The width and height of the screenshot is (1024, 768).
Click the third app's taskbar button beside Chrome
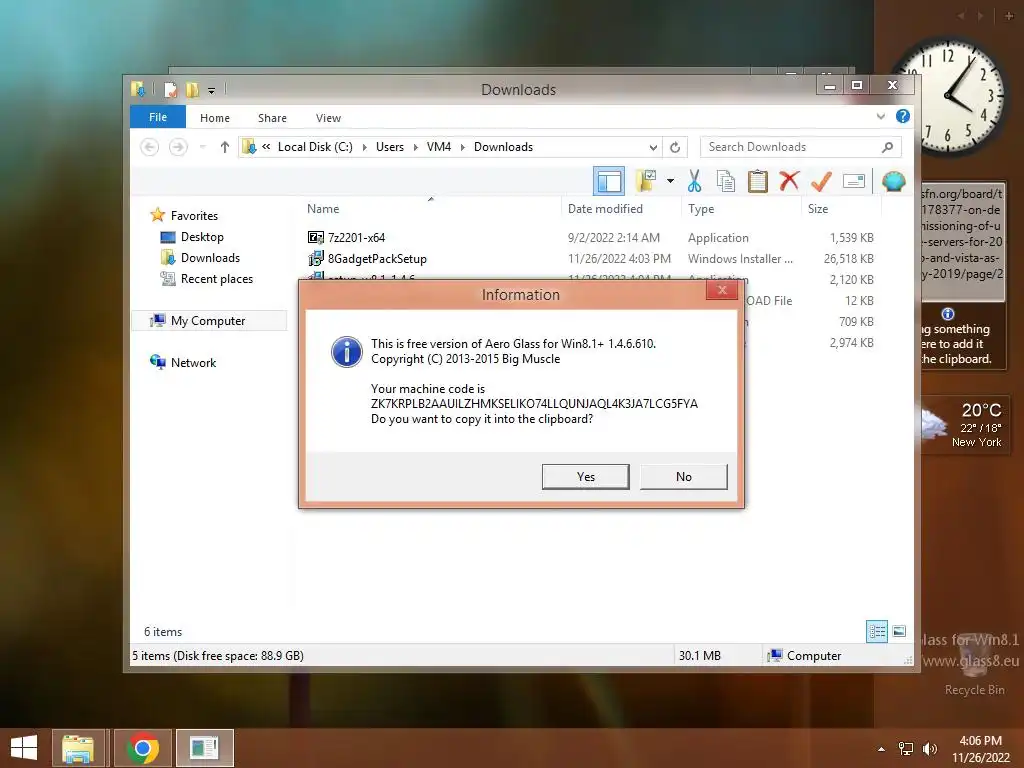204,748
